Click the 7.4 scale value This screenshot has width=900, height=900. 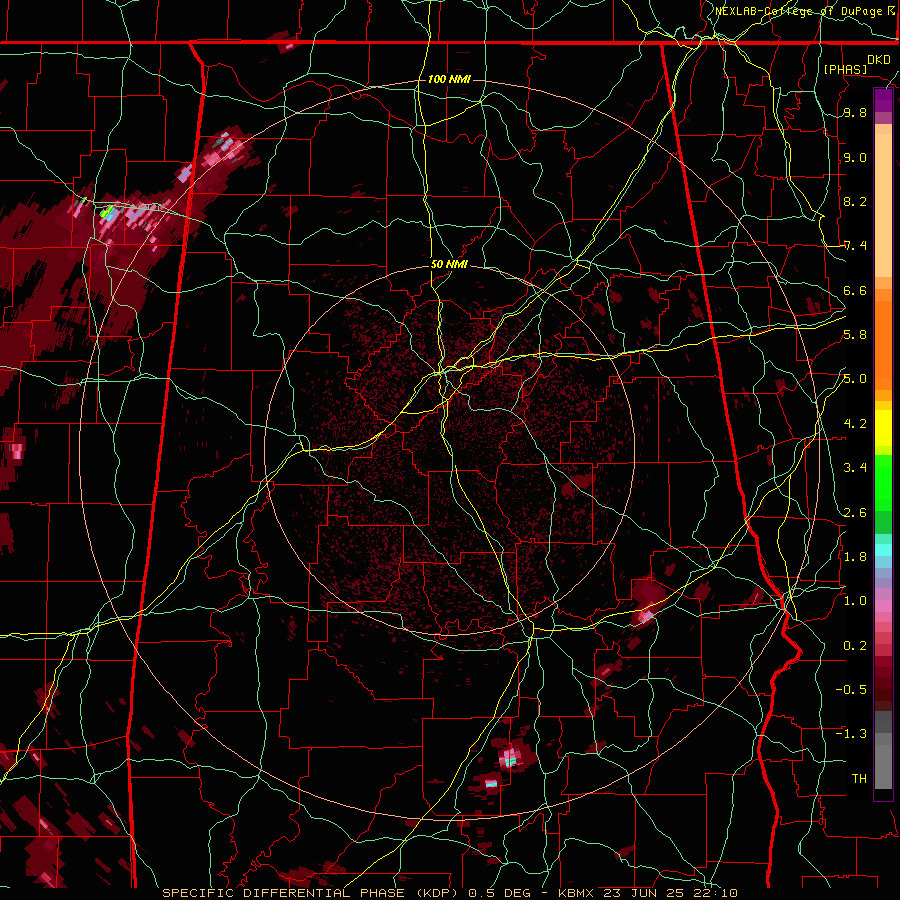tap(855, 246)
